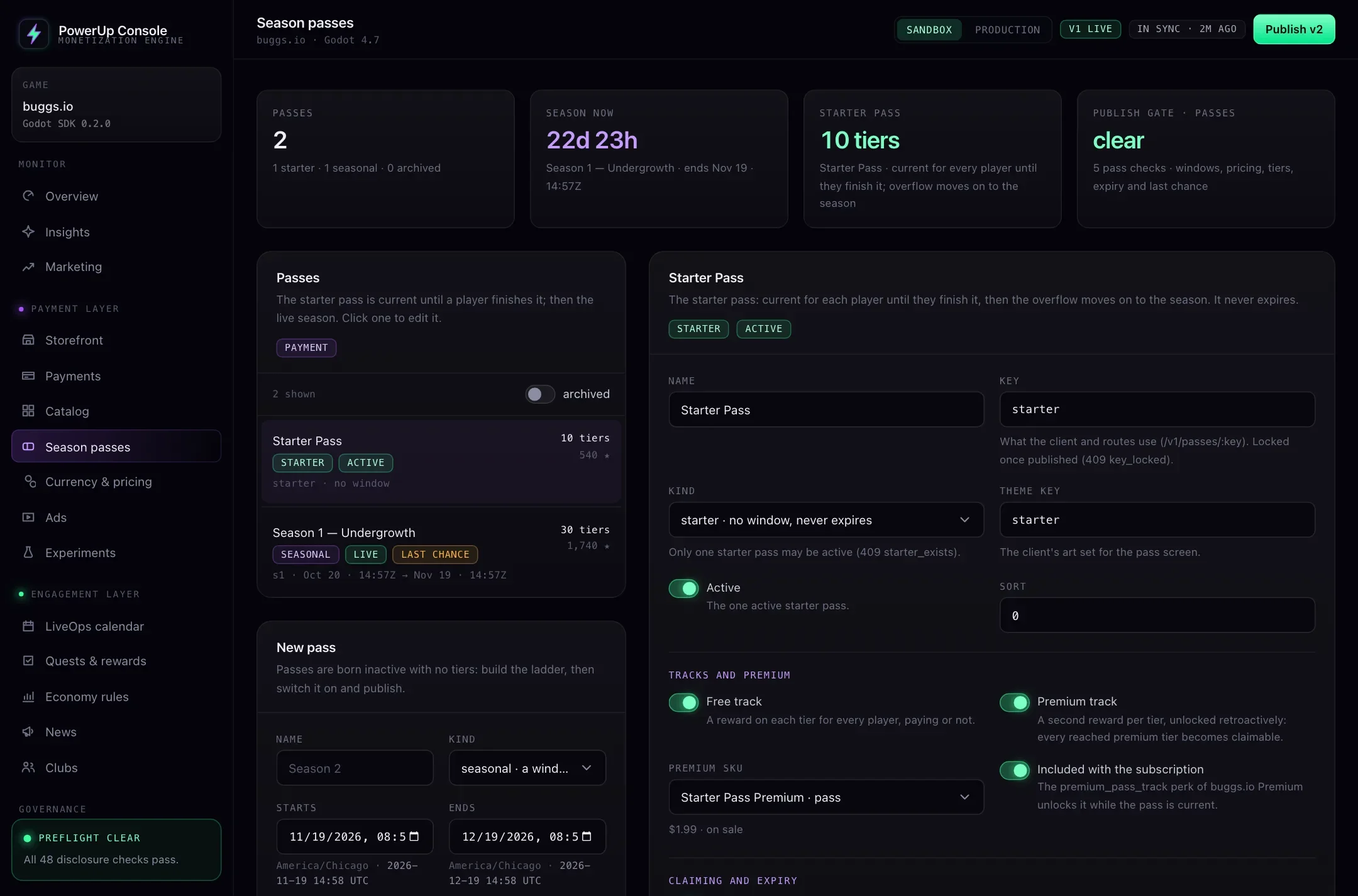Click the Publish v2 button
The width and height of the screenshot is (1358, 896).
coord(1294,29)
